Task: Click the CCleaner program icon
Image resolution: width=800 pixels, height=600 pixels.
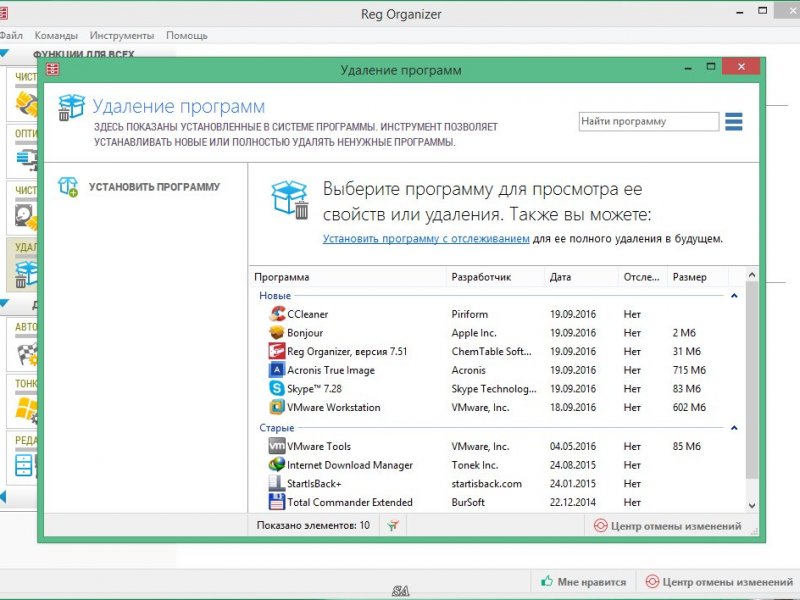Action: [277, 314]
